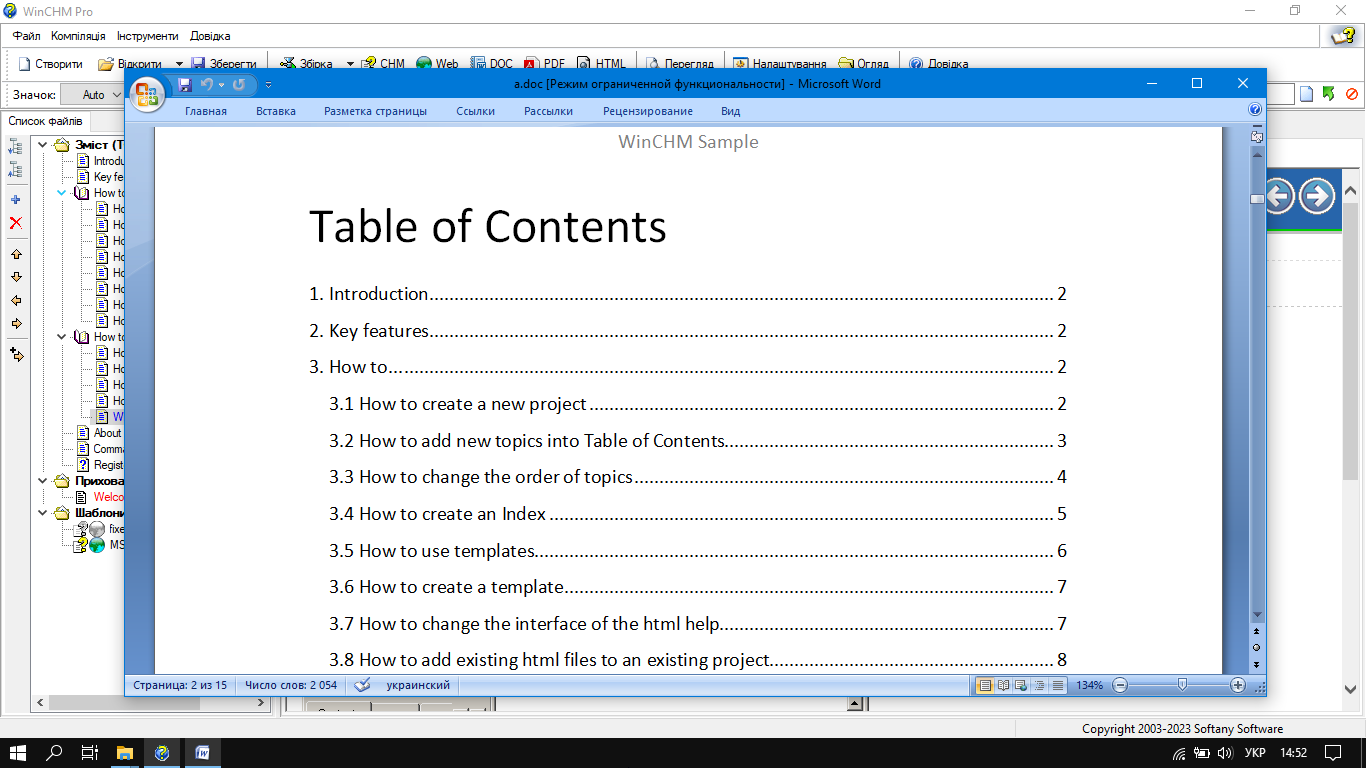The image size is (1366, 768).
Task: Open Довідка menu in WinCHM menu bar
Action: point(208,36)
